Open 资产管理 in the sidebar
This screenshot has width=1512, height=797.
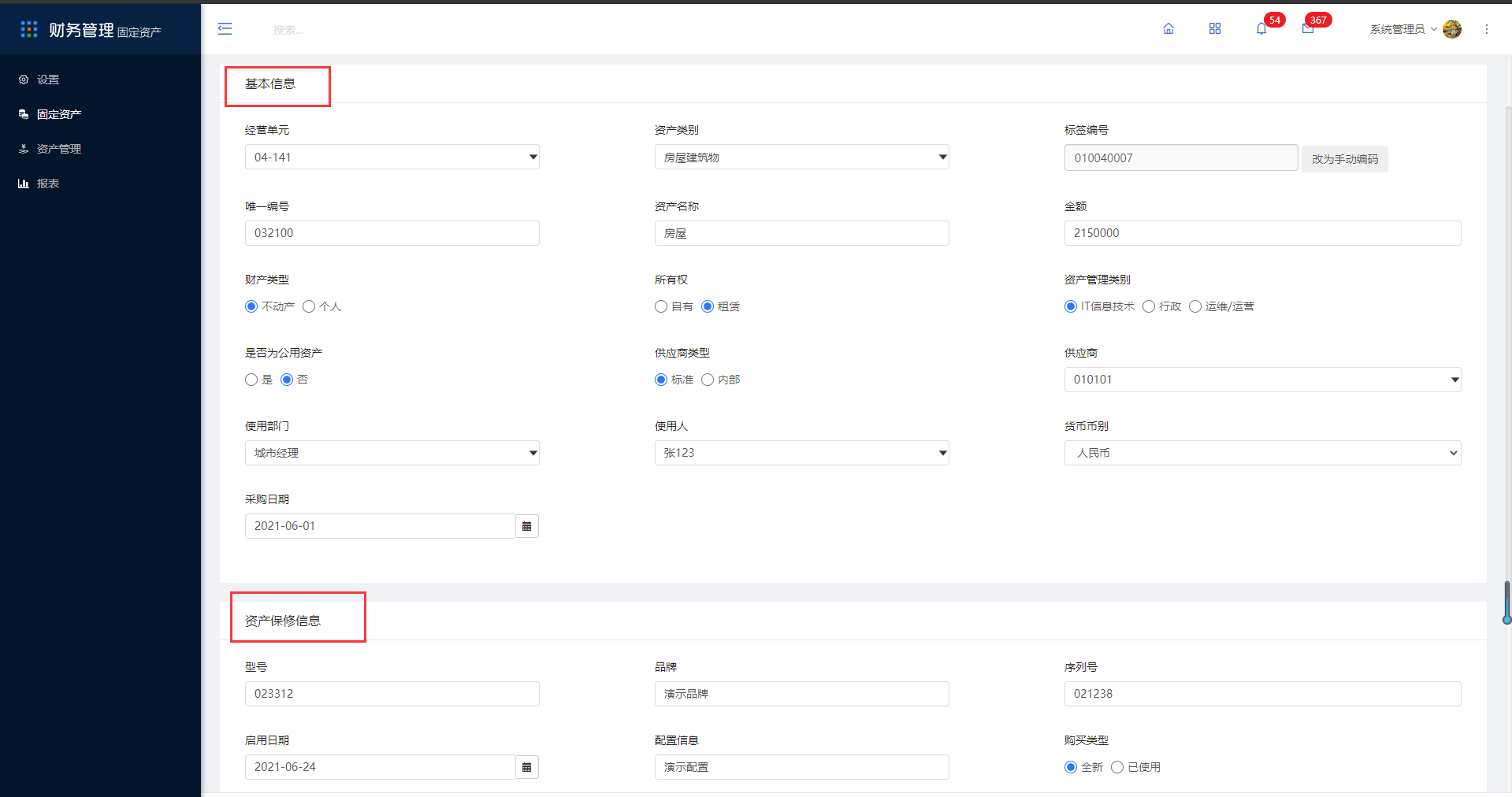[x=59, y=149]
